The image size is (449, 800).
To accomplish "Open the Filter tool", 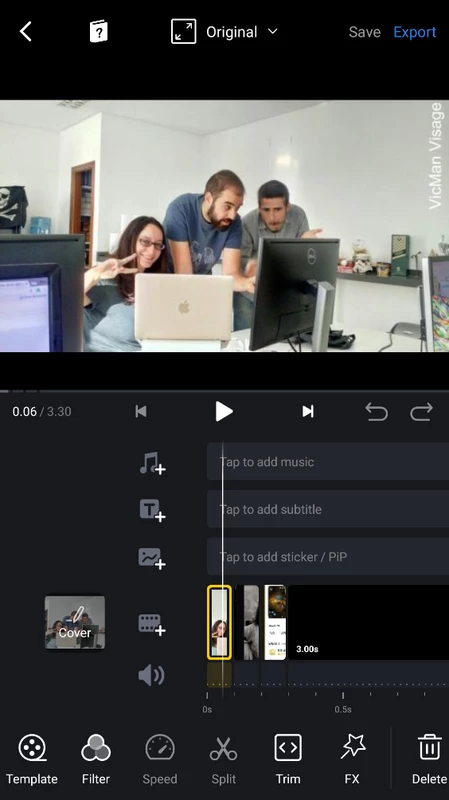I will coord(96,759).
